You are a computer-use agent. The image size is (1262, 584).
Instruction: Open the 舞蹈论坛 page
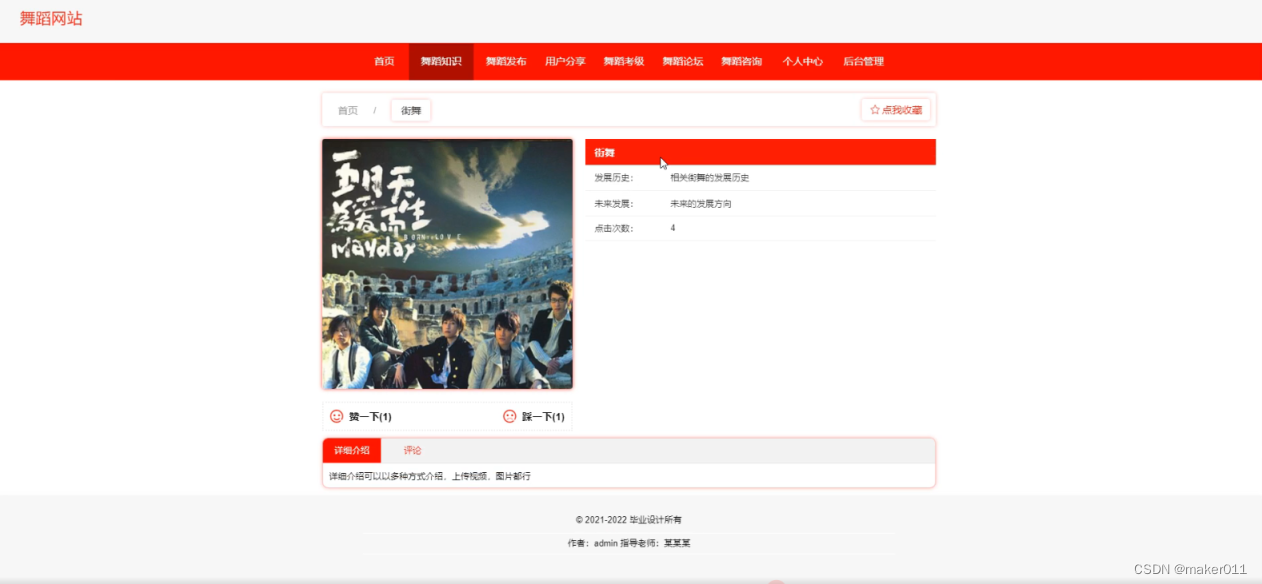tap(682, 61)
